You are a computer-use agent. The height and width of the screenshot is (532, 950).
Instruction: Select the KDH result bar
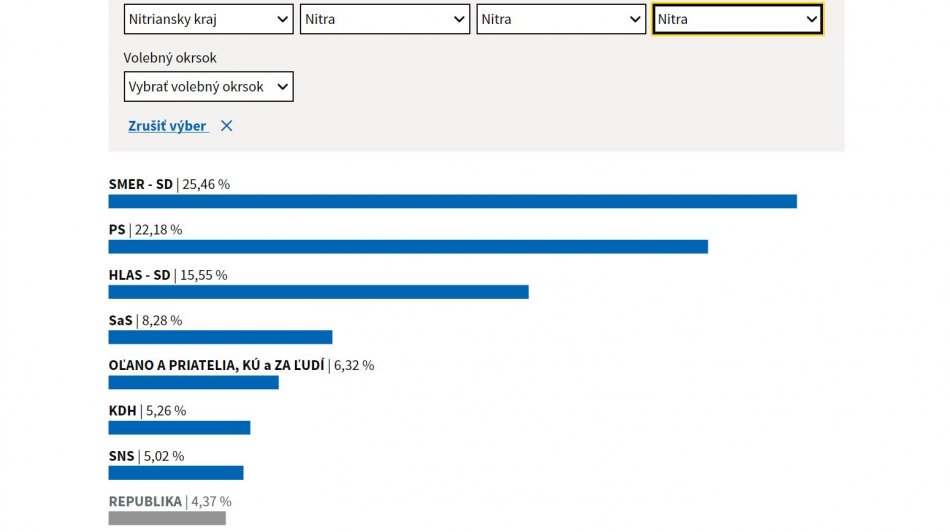click(x=179, y=427)
